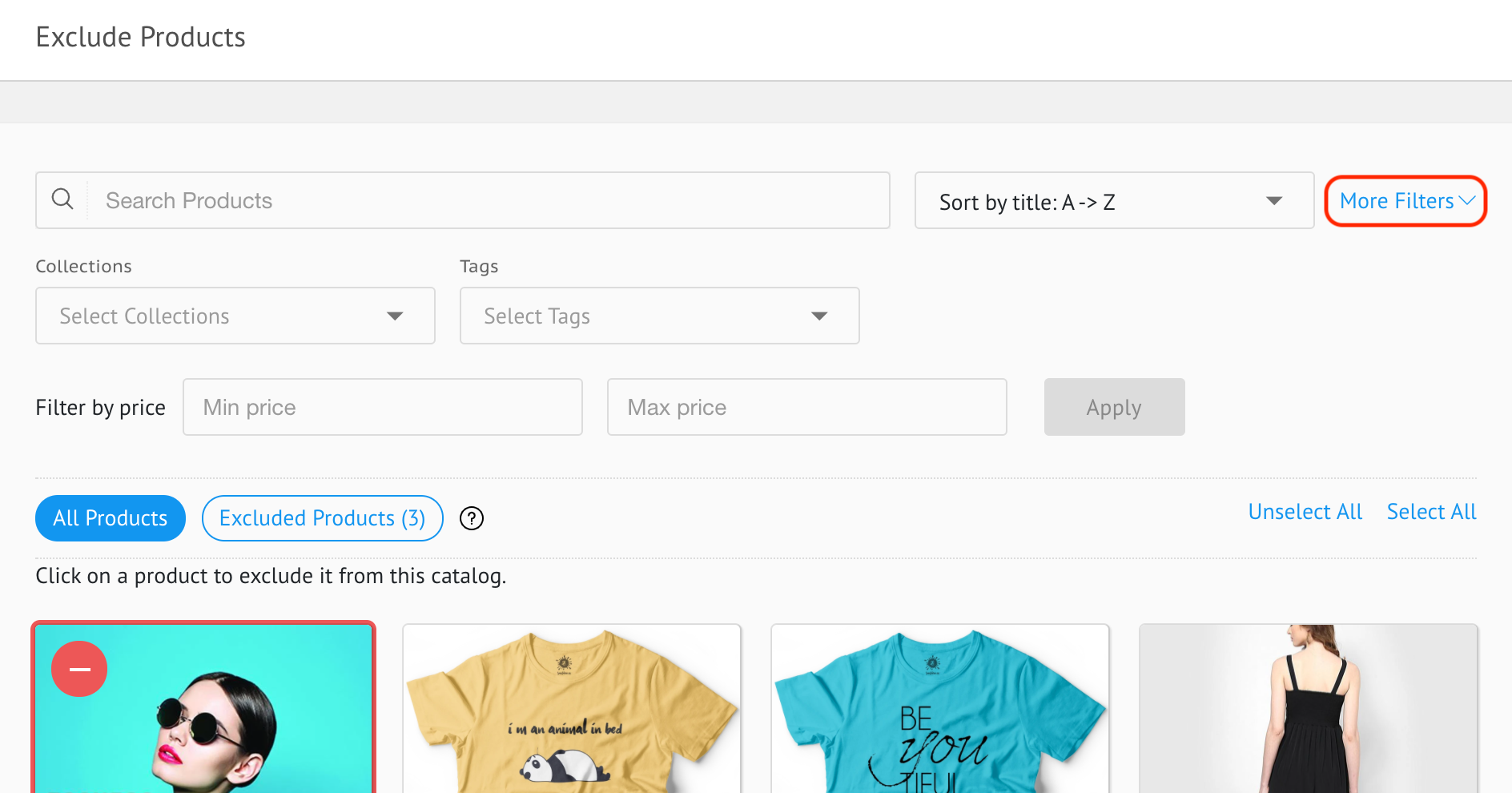Click the Select Tags dropdown arrow
1512x793 pixels.
[818, 316]
